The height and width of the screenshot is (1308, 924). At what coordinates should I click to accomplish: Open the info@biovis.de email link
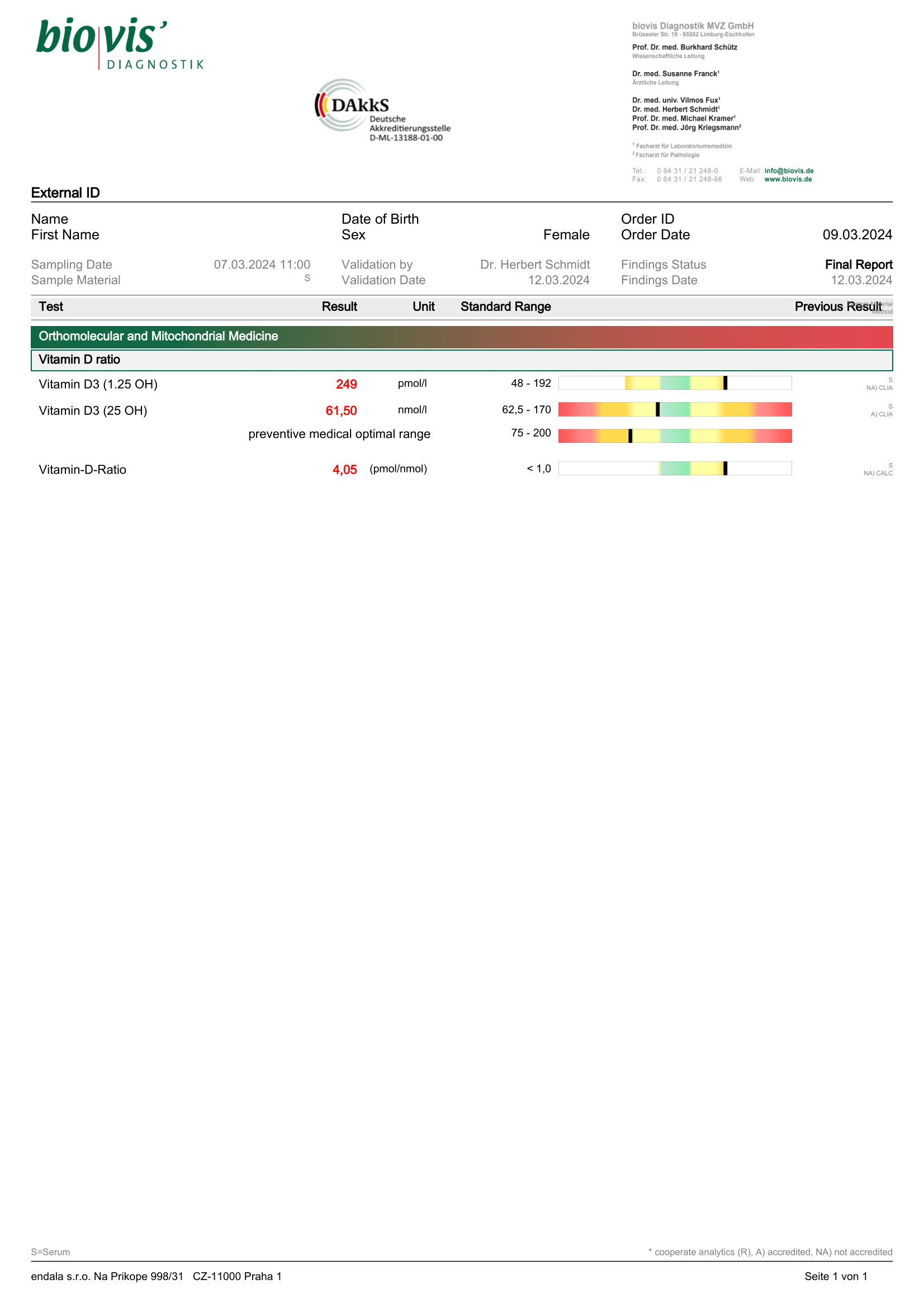[x=789, y=171]
